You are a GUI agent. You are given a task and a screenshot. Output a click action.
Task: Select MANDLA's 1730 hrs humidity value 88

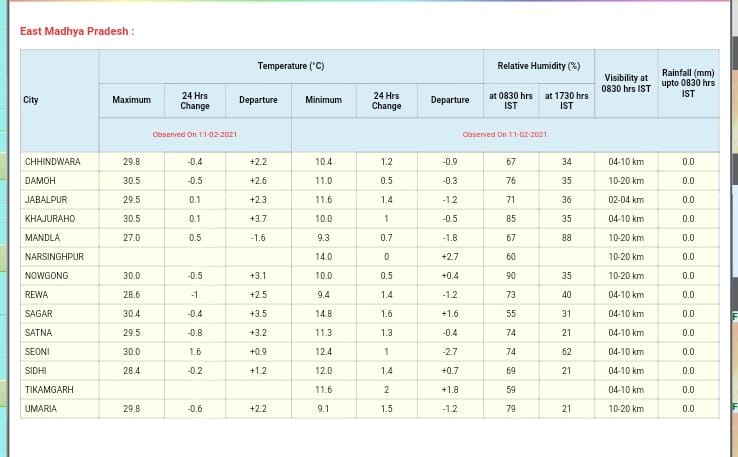566,238
